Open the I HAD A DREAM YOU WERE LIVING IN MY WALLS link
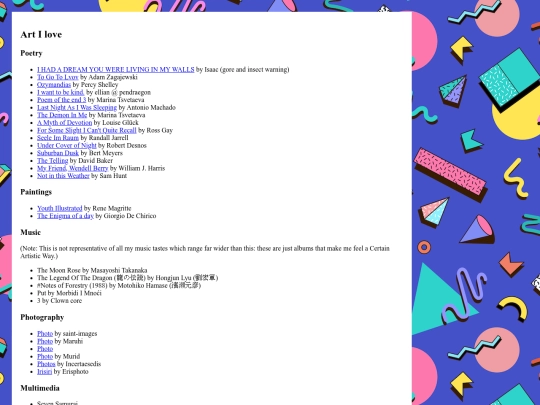This screenshot has height=405, width=540. pyautogui.click(x=116, y=70)
